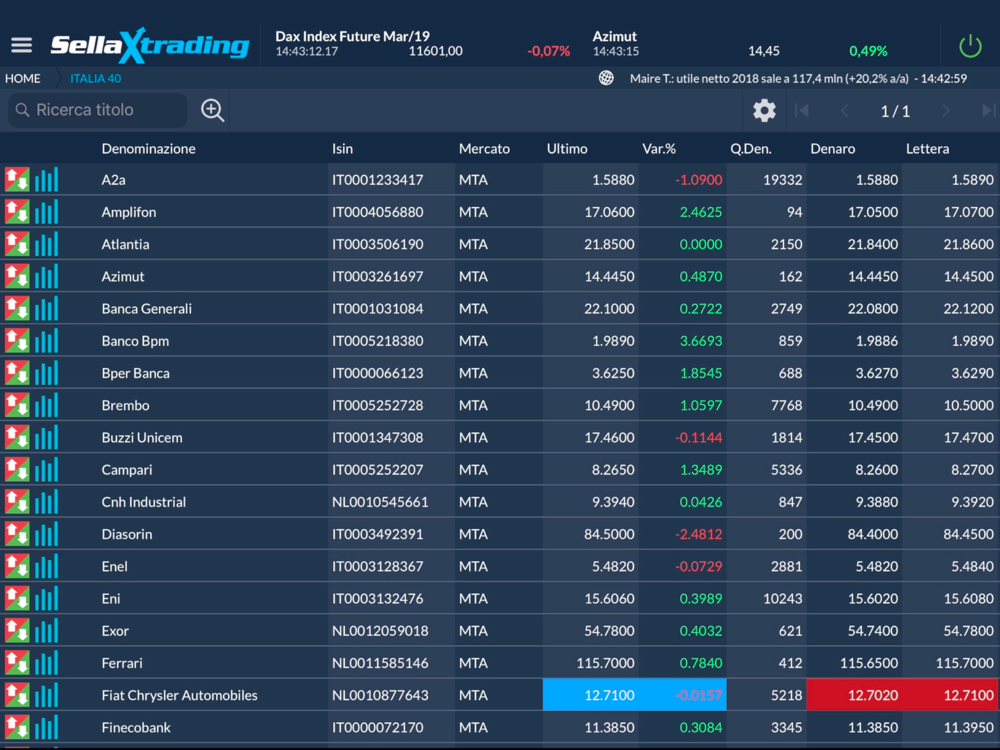The image size is (1000, 750).
Task: Jump to last page arrow
Action: 989,110
